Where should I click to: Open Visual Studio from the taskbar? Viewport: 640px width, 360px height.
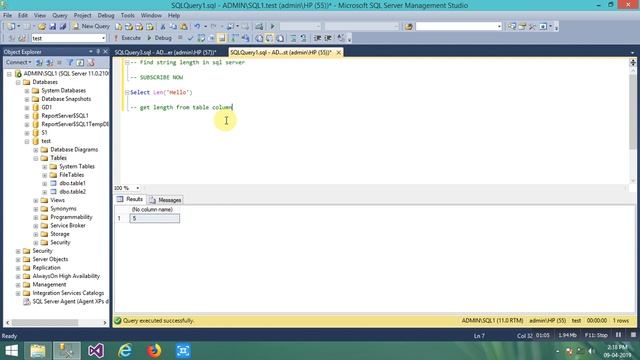pos(96,351)
